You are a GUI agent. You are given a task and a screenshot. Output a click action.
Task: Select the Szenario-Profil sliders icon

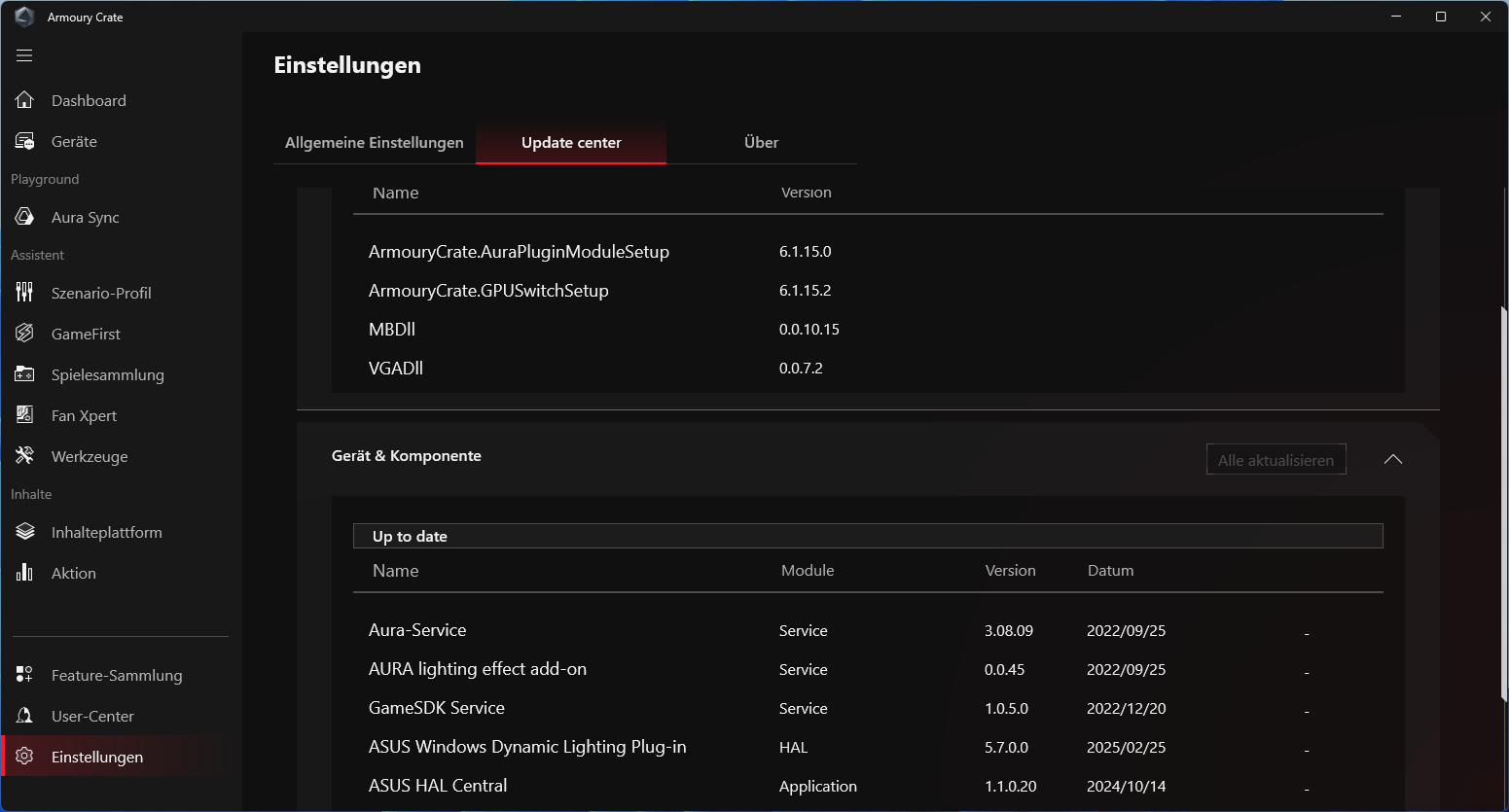pos(25,293)
